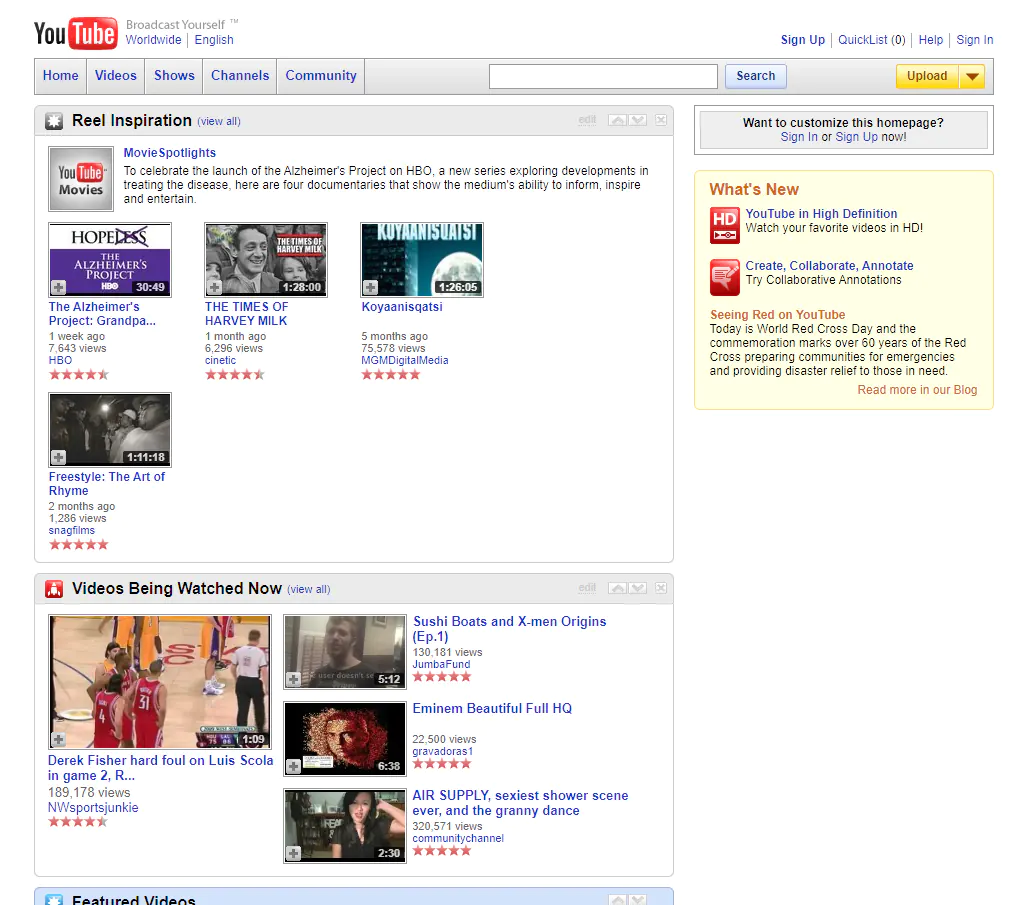Click the Search button
The width and height of the screenshot is (1020, 905).
(x=756, y=76)
